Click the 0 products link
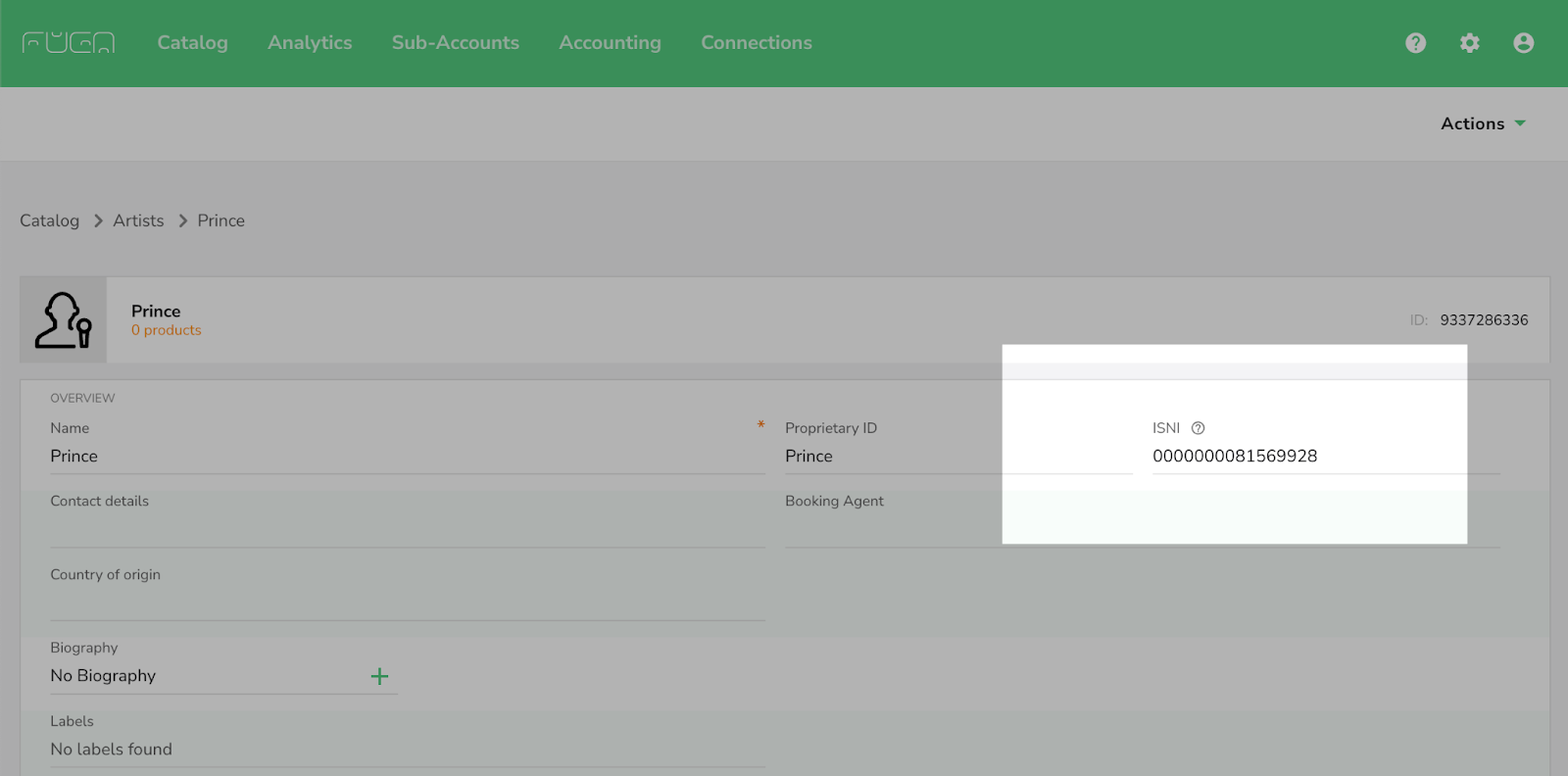 (166, 330)
